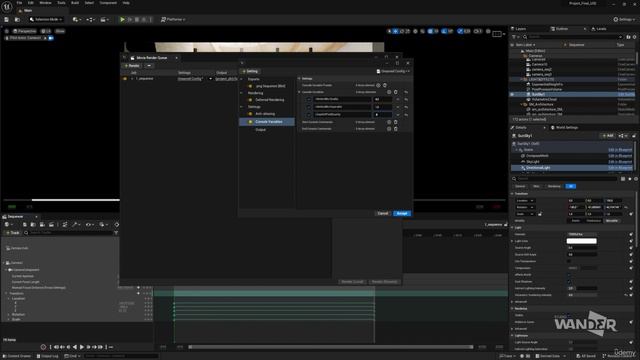This screenshot has height=360, width=640.
Task: Toggle the Use Temperature checkbox
Action: pos(569,261)
